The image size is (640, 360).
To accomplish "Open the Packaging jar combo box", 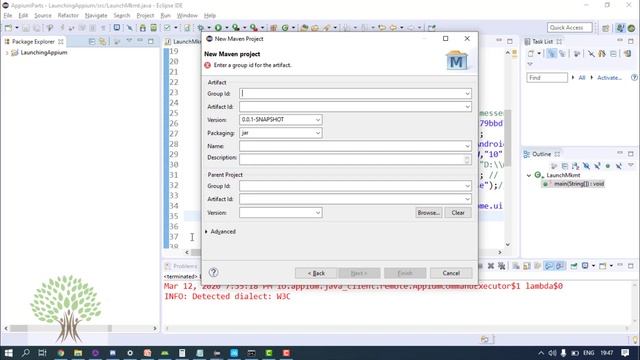I will tap(281, 133).
